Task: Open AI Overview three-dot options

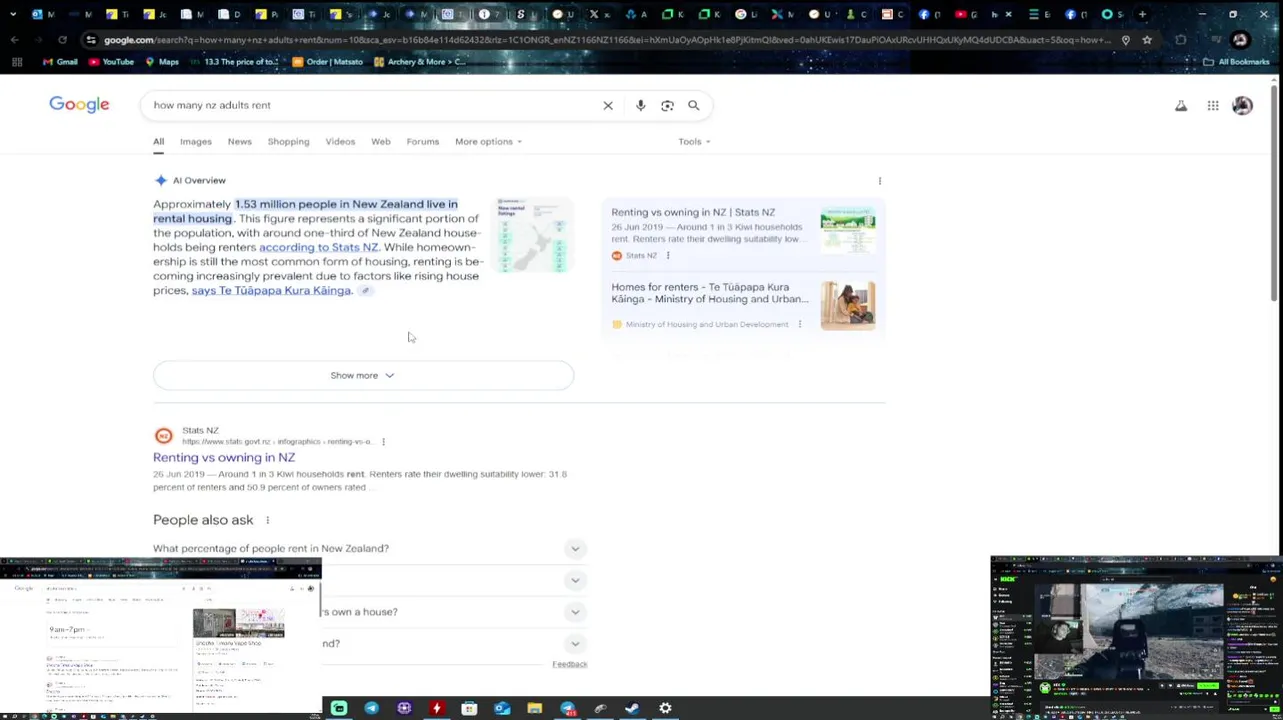Action: click(x=880, y=181)
